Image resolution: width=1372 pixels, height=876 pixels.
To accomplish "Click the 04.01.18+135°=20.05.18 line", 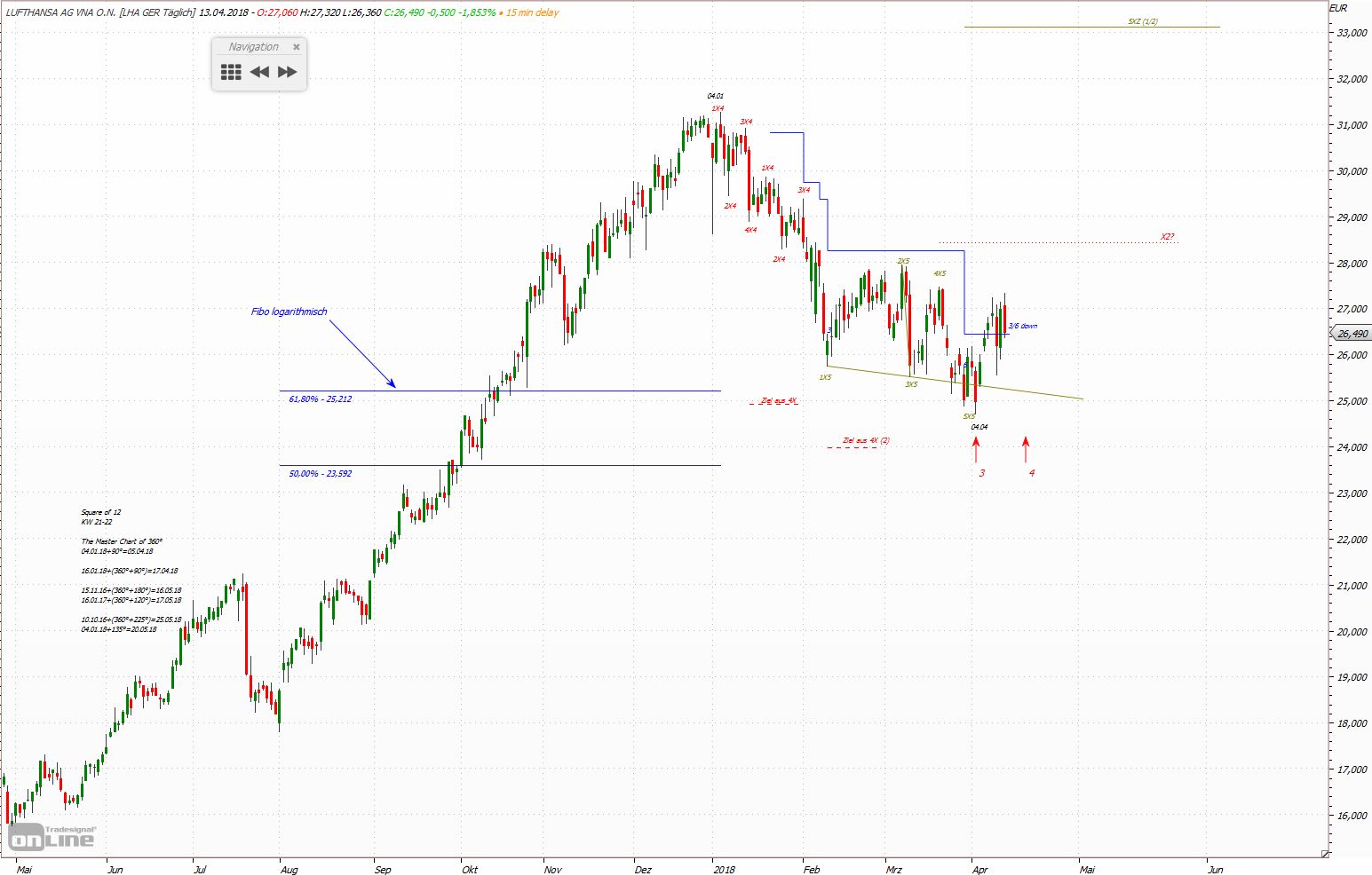I will 118,629.
